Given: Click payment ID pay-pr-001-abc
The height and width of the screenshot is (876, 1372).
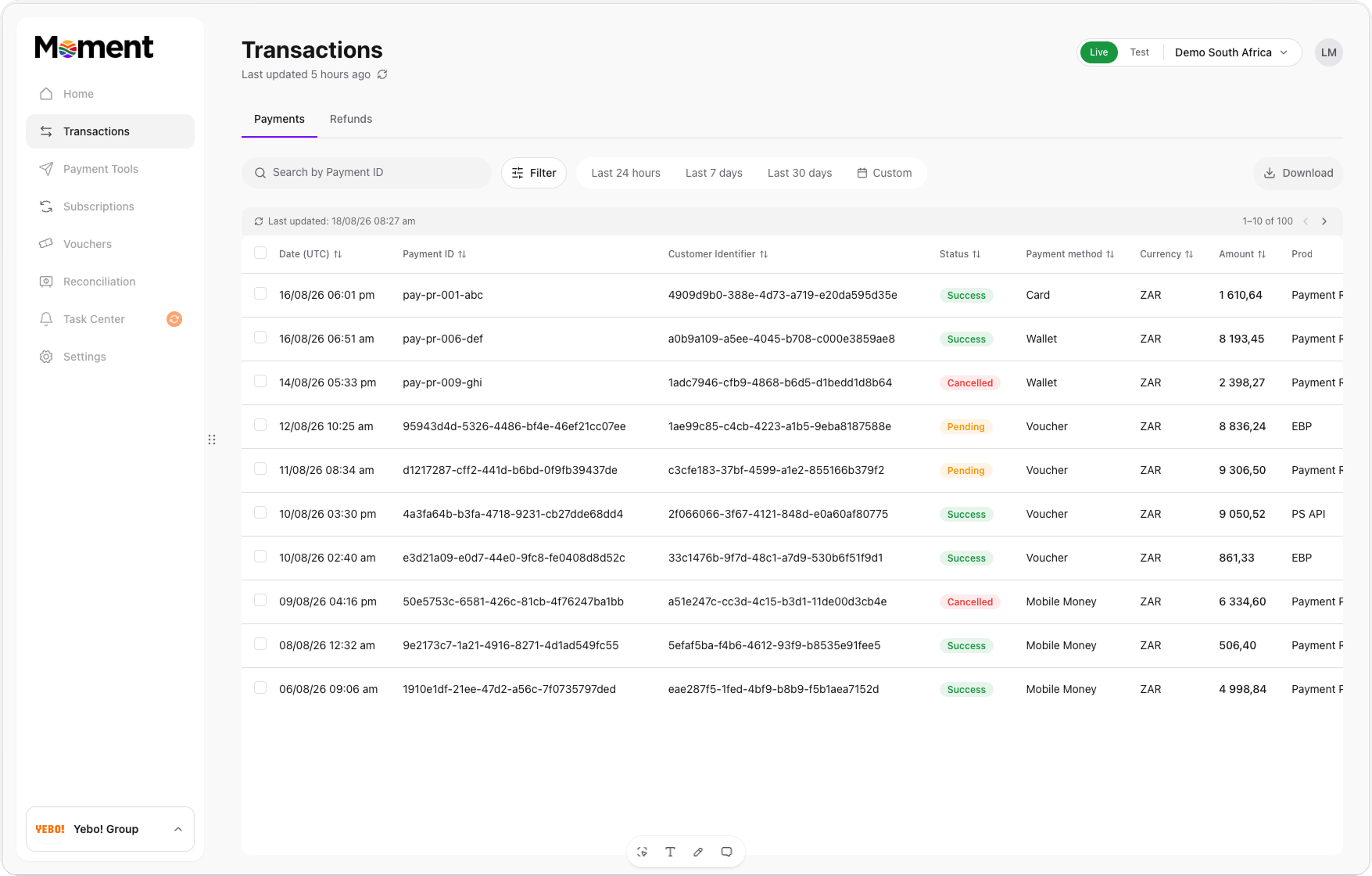Looking at the screenshot, I should [x=442, y=295].
